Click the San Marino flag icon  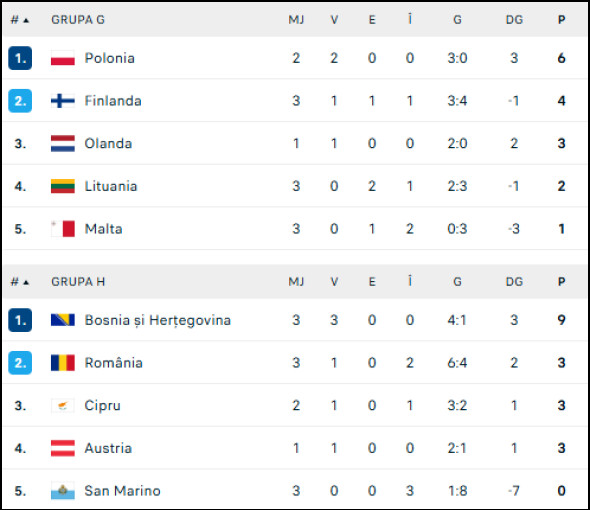click(x=63, y=491)
